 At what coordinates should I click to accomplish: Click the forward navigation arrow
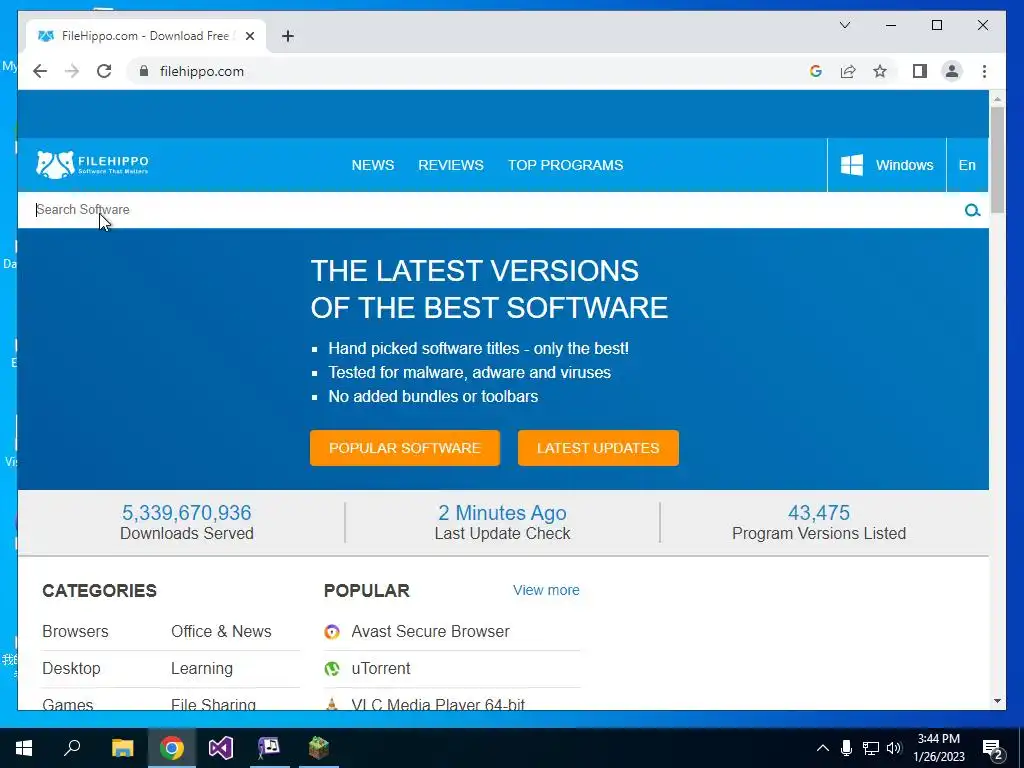[72, 71]
